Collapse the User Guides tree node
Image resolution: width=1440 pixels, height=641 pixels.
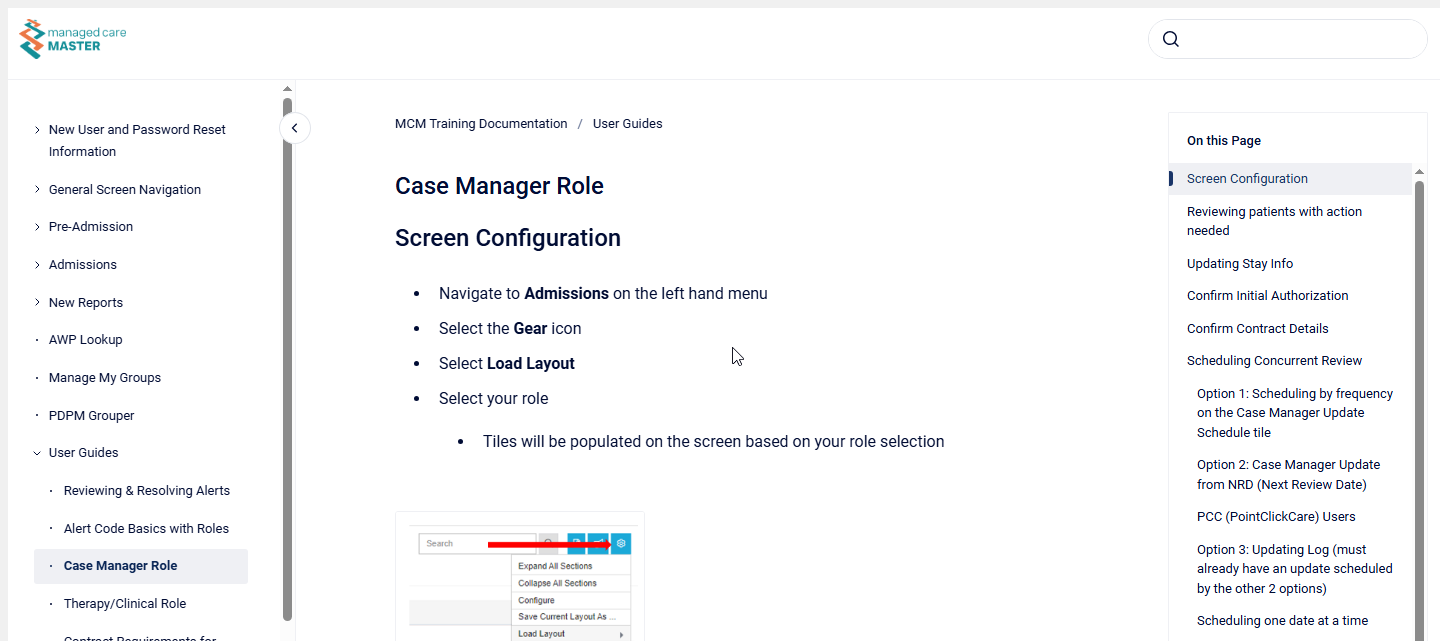coord(37,453)
